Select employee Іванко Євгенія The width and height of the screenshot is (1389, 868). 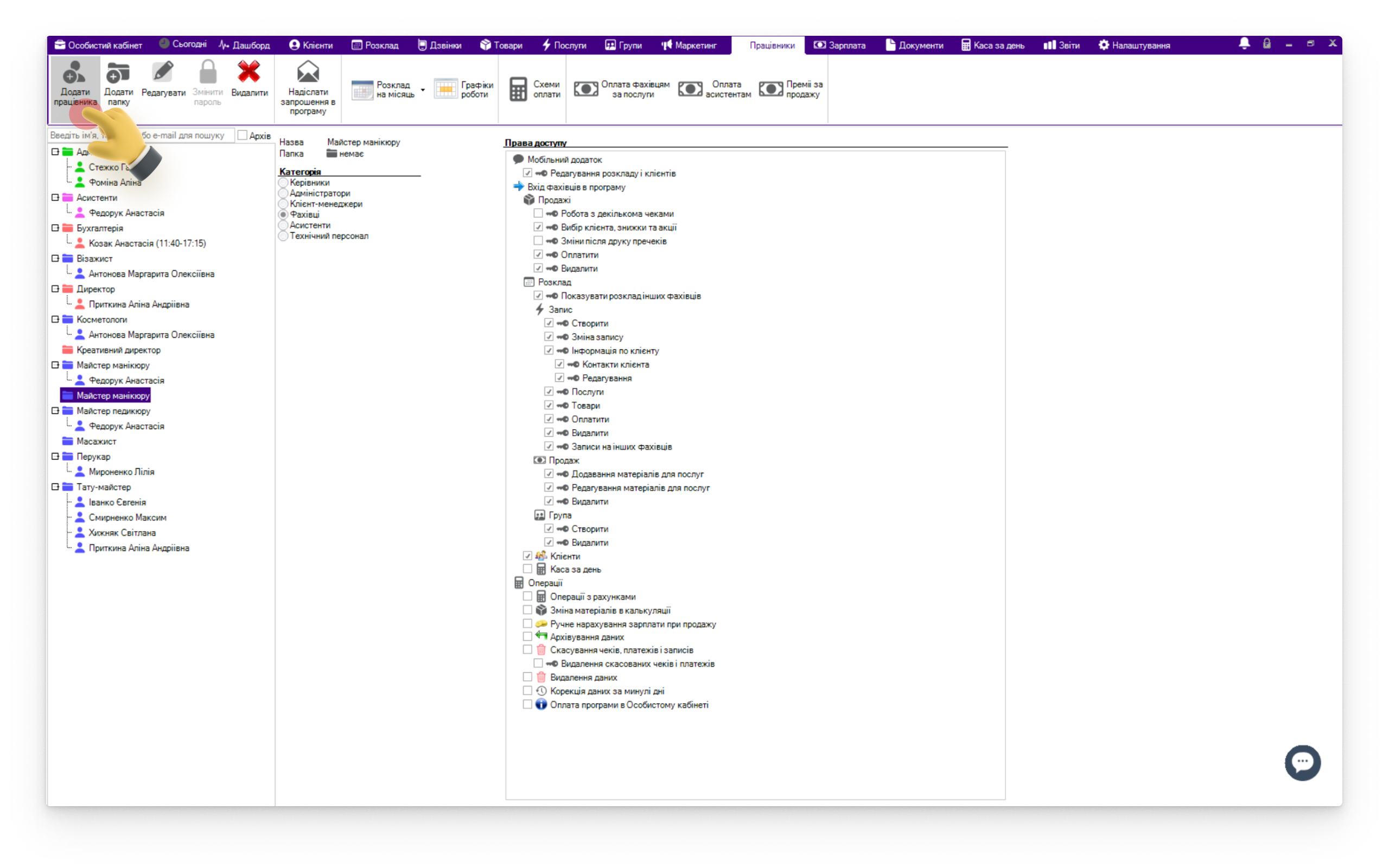[x=117, y=502]
